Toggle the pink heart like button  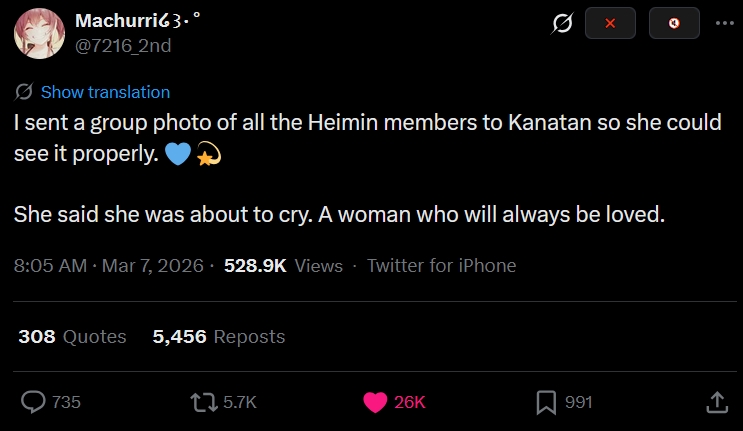[375, 403]
